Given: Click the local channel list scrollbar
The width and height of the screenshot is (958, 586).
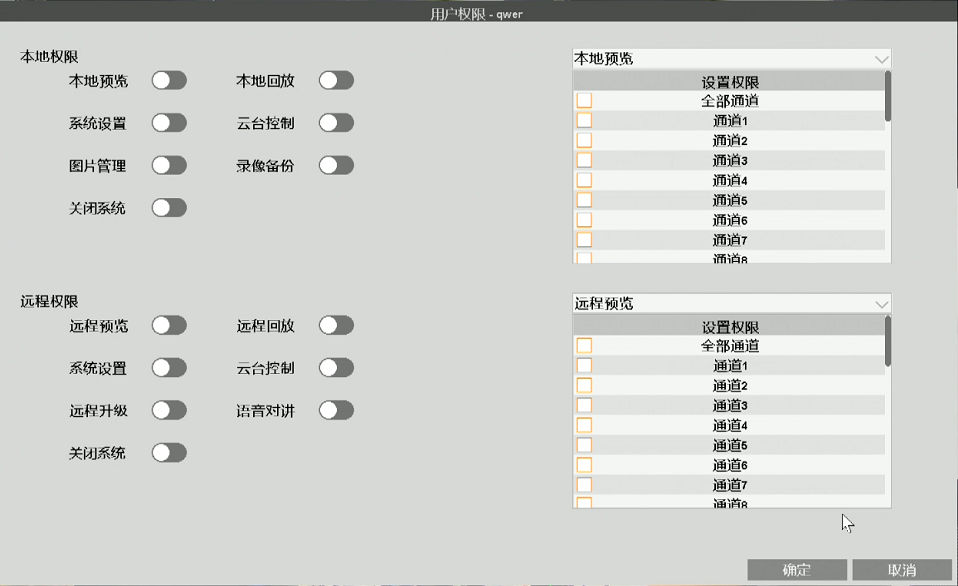Looking at the screenshot, I should 888,97.
